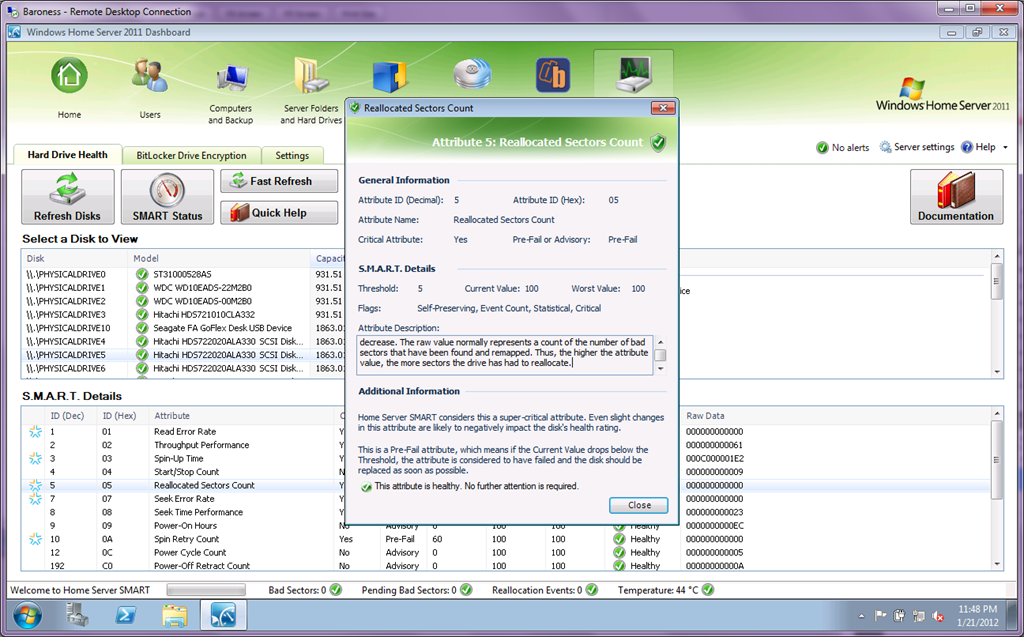Open Server settings
1024x637 pixels.
coord(917,147)
